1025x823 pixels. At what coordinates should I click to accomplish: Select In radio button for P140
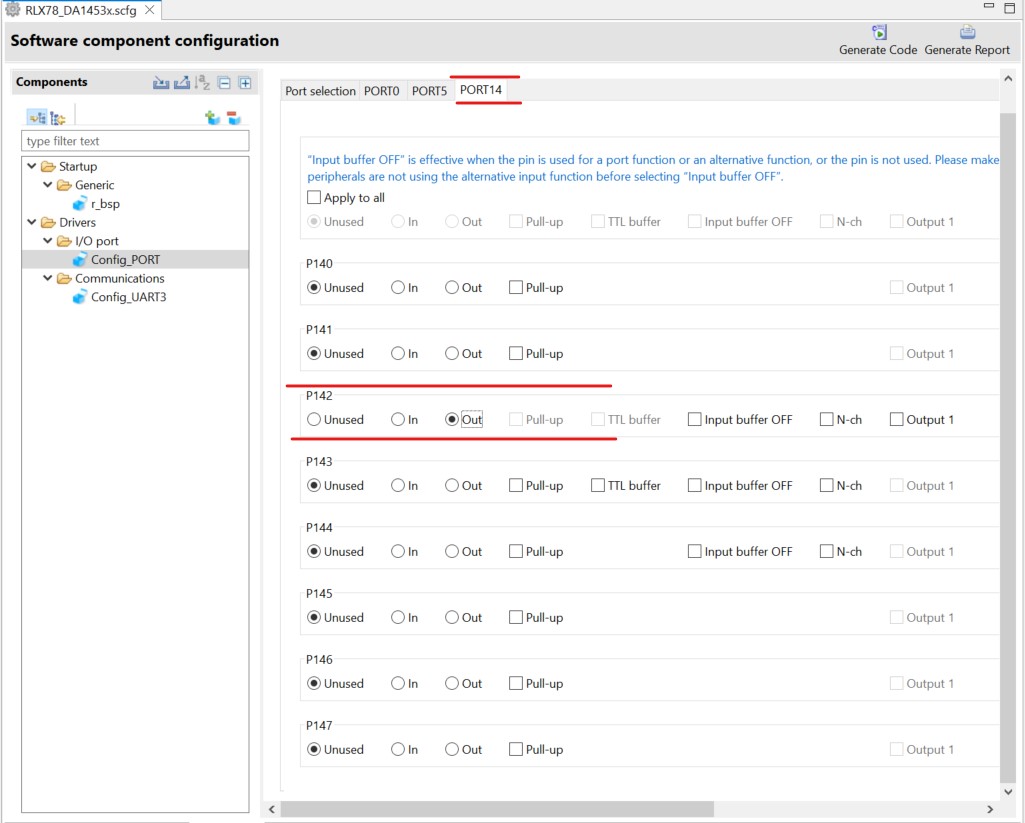pos(397,288)
